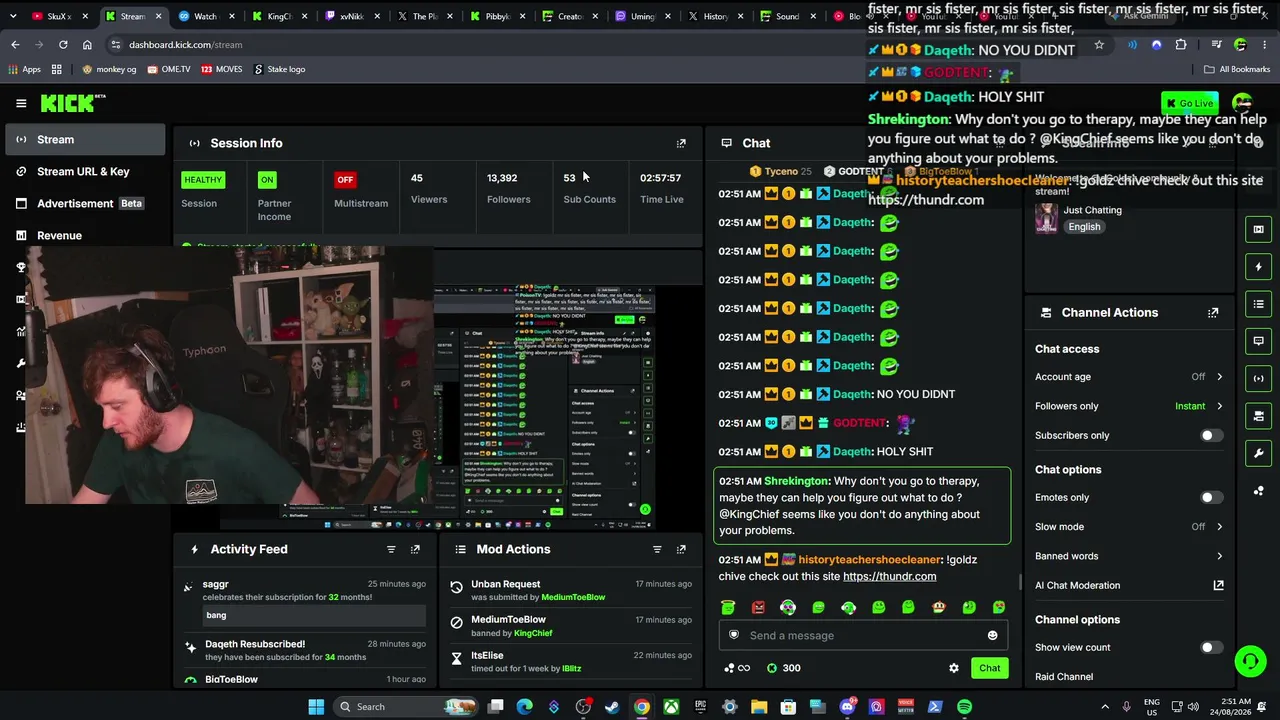This screenshot has width=1280, height=720.
Task: Open AI Chat Moderation external link
Action: 1218,585
